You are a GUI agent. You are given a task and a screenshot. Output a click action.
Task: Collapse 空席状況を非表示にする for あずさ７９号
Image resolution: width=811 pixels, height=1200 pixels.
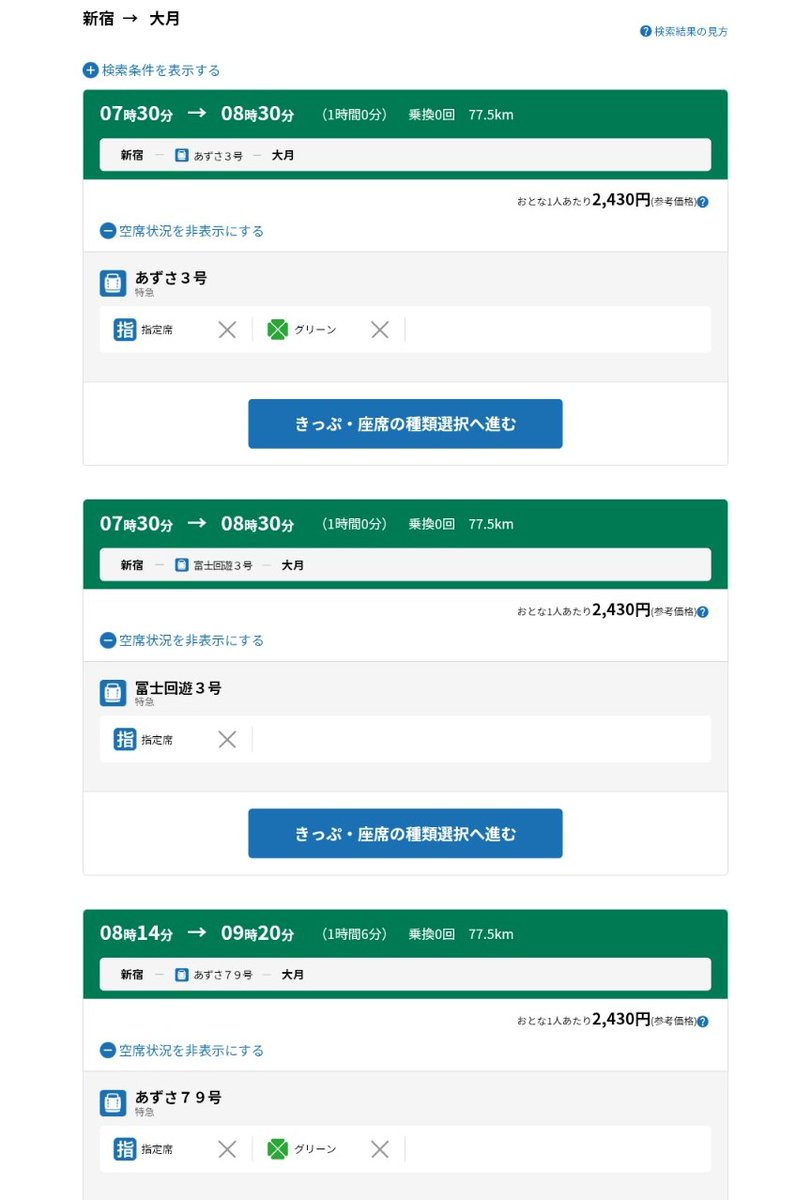(182, 1050)
